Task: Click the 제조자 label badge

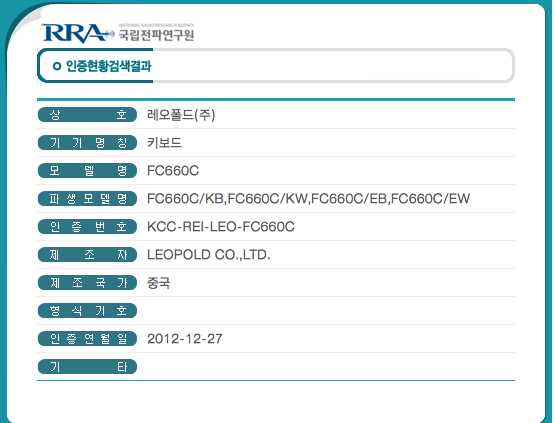Action: pyautogui.click(x=87, y=255)
